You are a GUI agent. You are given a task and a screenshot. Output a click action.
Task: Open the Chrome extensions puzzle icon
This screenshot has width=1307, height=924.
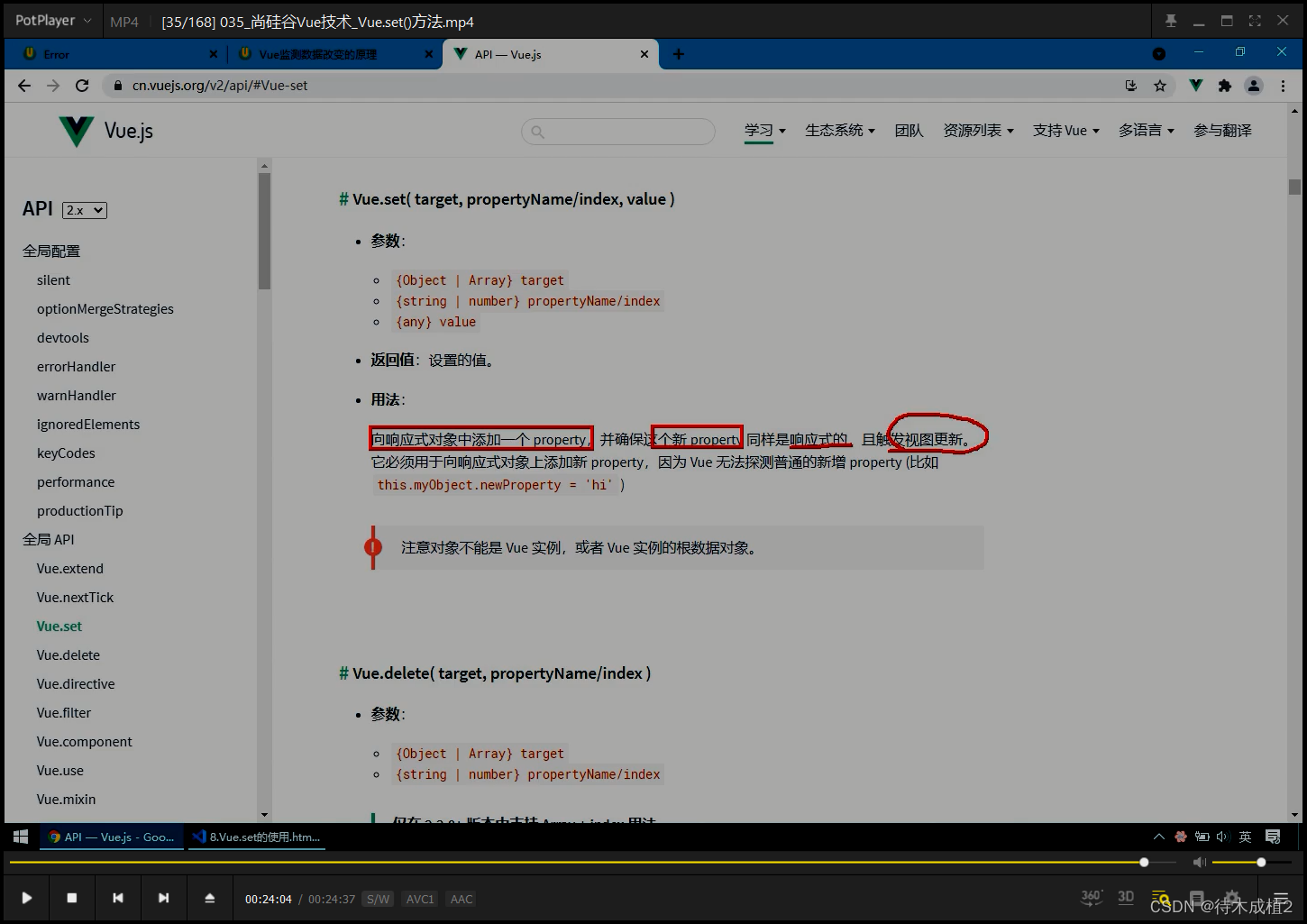pyautogui.click(x=1224, y=86)
